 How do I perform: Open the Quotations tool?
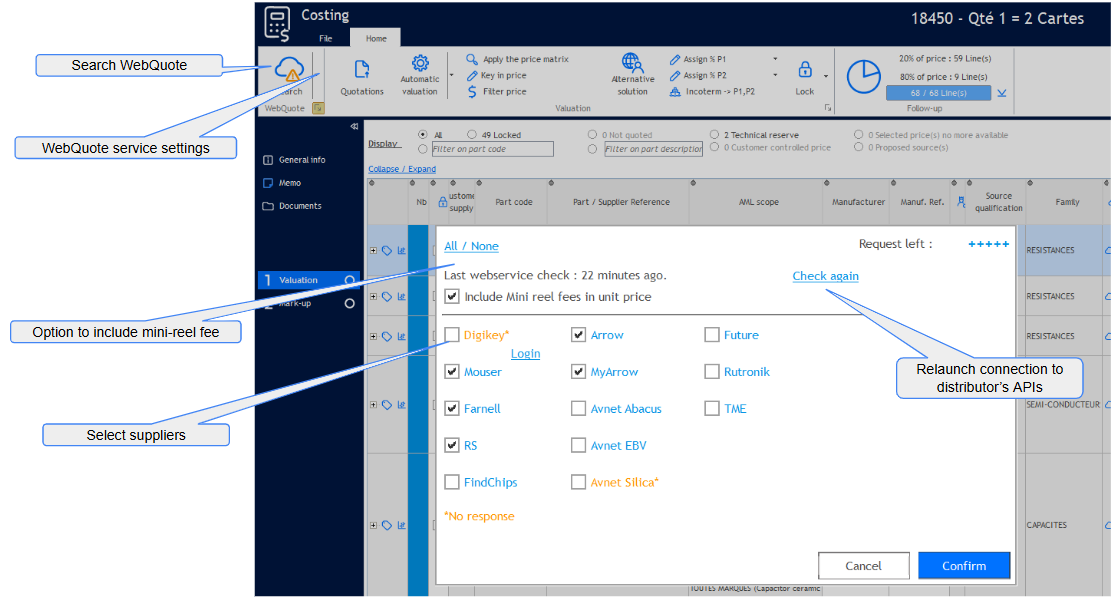coord(362,70)
